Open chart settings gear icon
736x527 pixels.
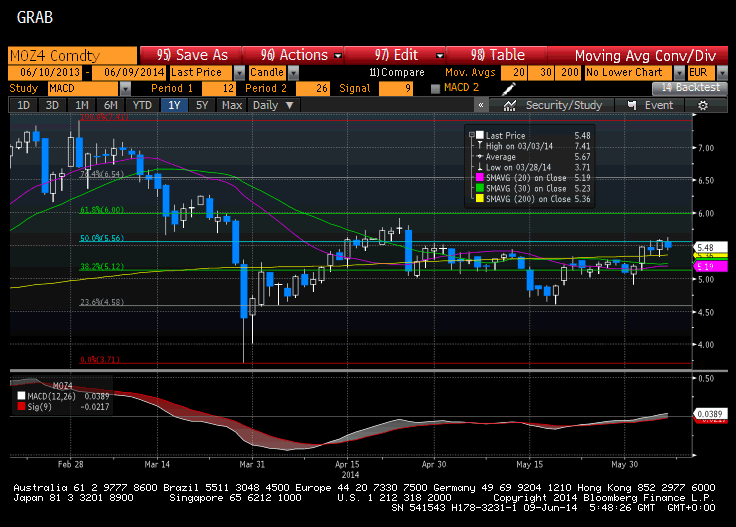[x=703, y=106]
